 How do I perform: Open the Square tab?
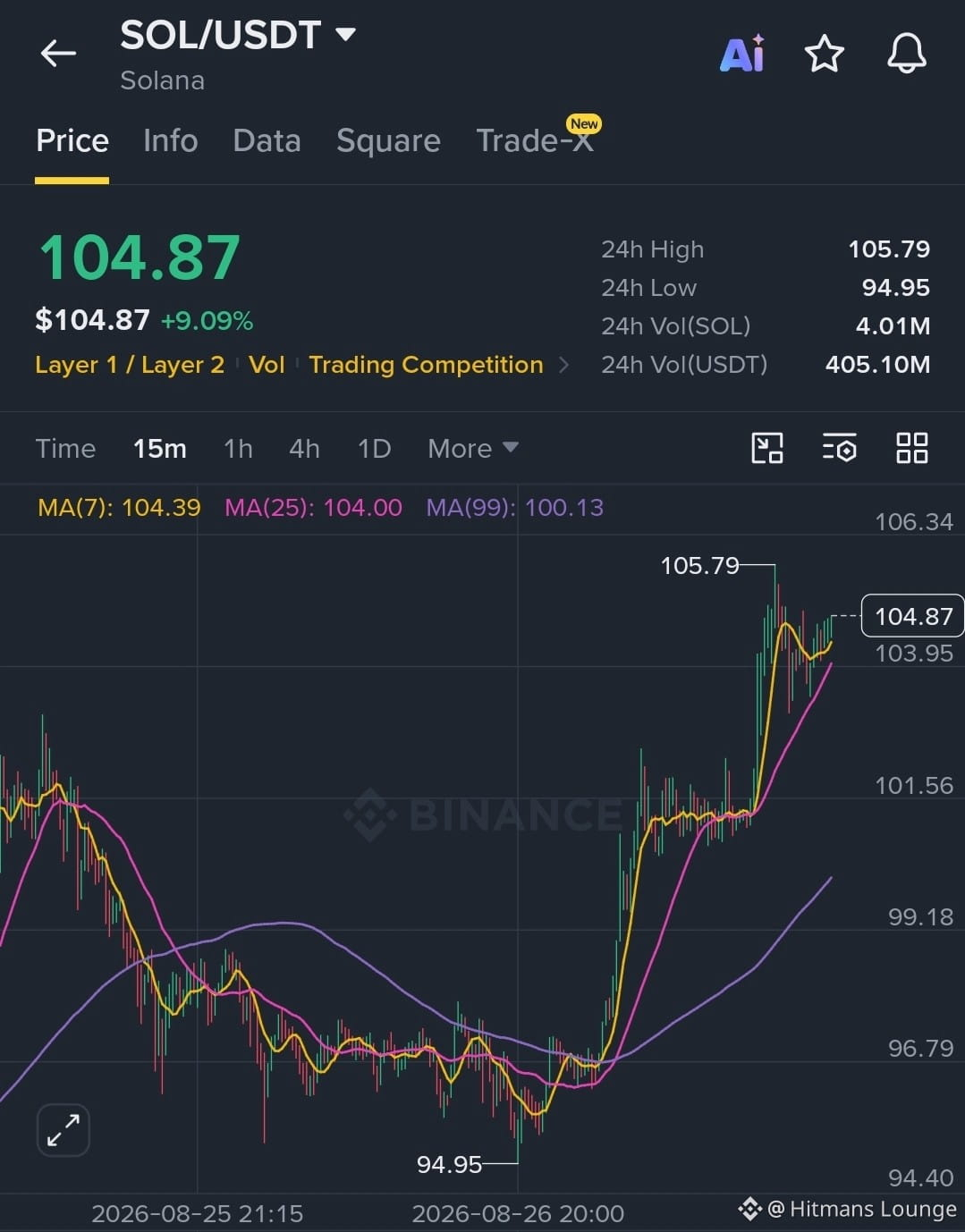click(388, 140)
